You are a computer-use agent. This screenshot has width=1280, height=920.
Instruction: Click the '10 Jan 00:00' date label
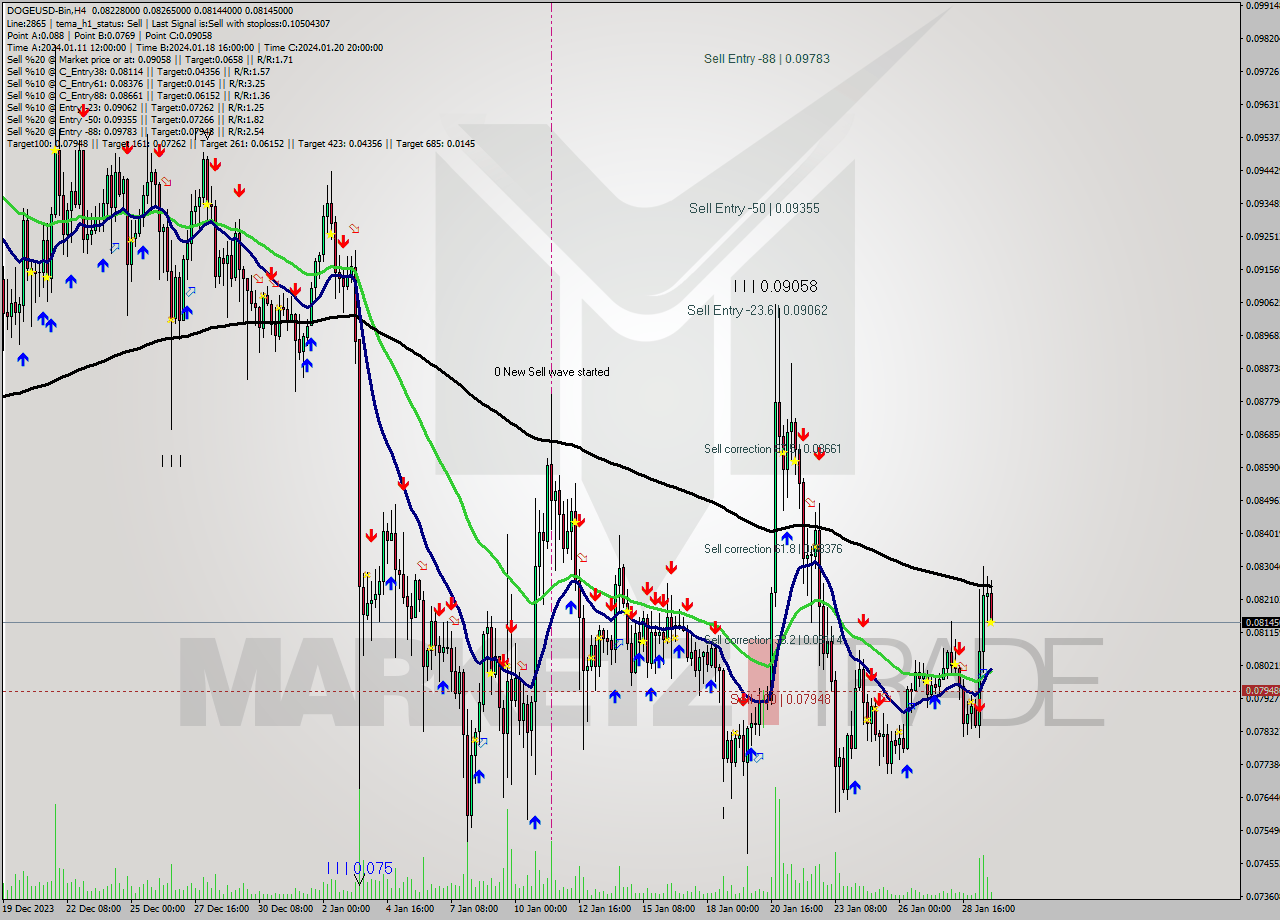tap(541, 909)
